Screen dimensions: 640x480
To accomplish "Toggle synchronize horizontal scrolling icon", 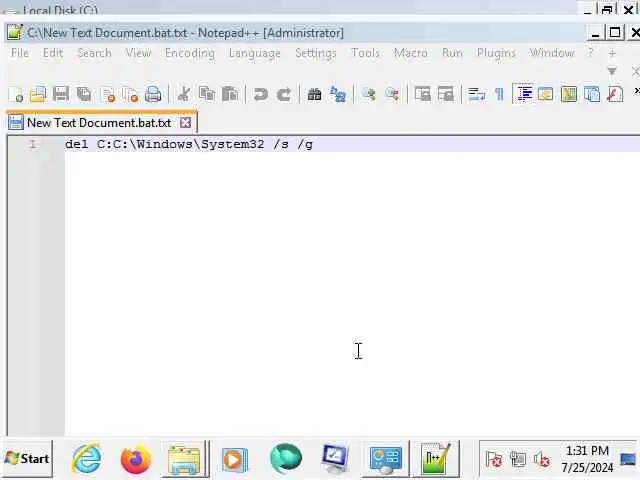I will [x=446, y=94].
